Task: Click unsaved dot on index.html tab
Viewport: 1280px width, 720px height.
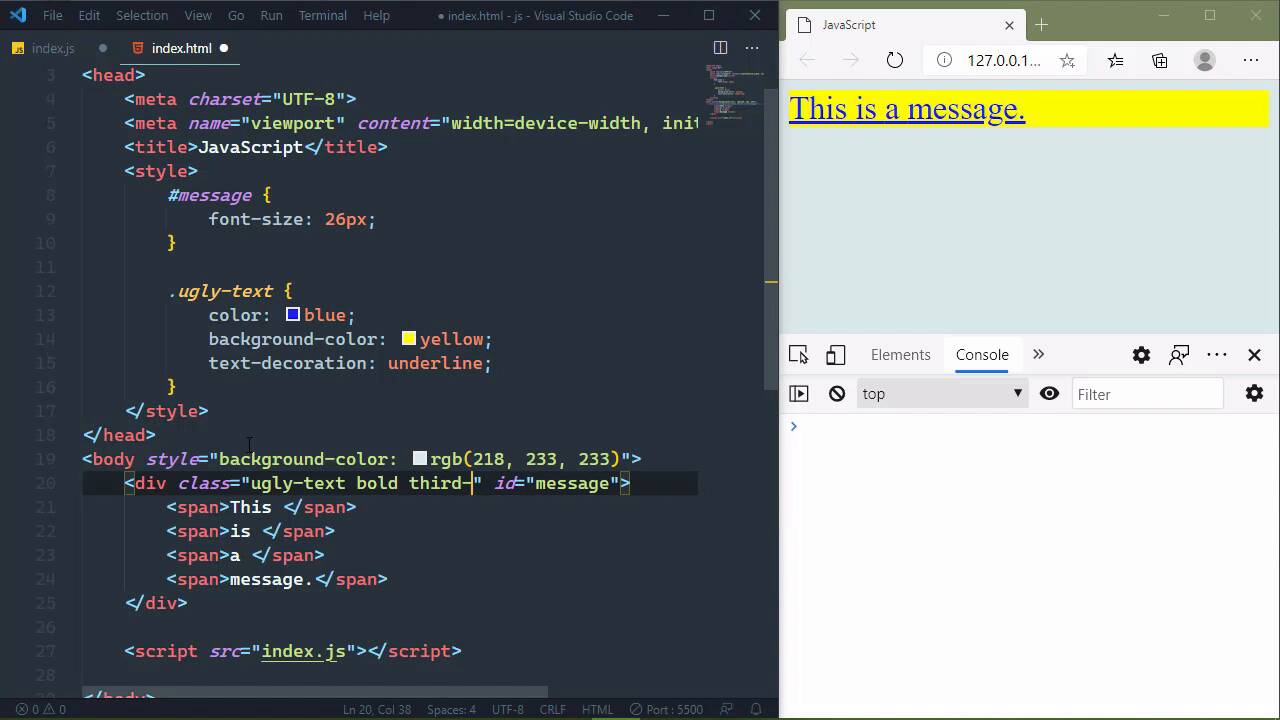Action: (x=224, y=48)
